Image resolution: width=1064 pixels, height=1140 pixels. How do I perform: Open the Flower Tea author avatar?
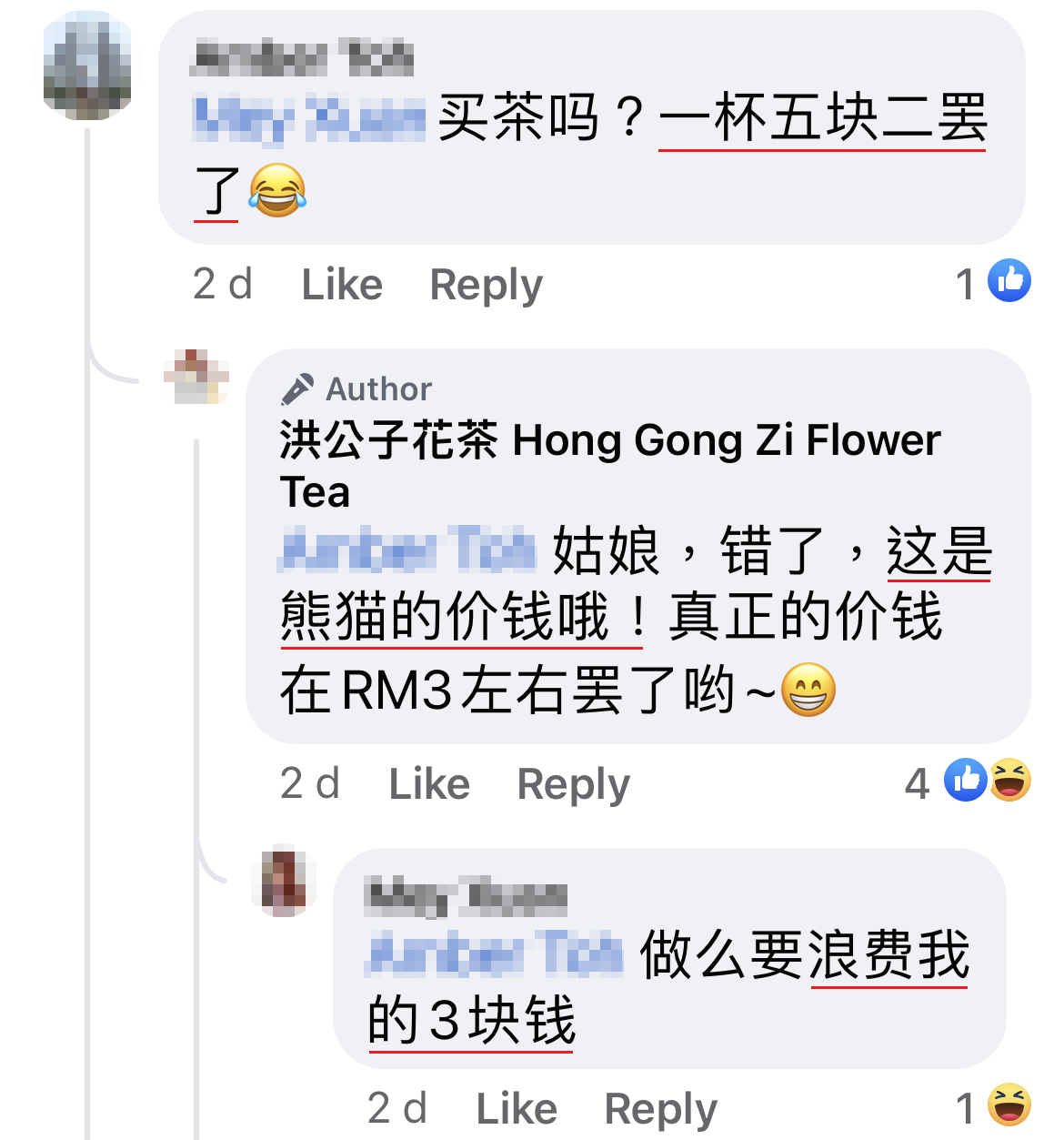[x=196, y=377]
